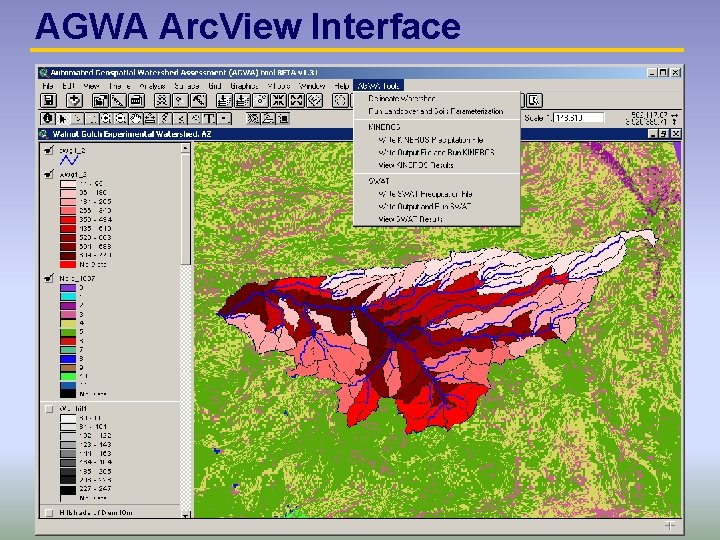Click the Scale input field
This screenshot has height=540, width=720.
579,118
